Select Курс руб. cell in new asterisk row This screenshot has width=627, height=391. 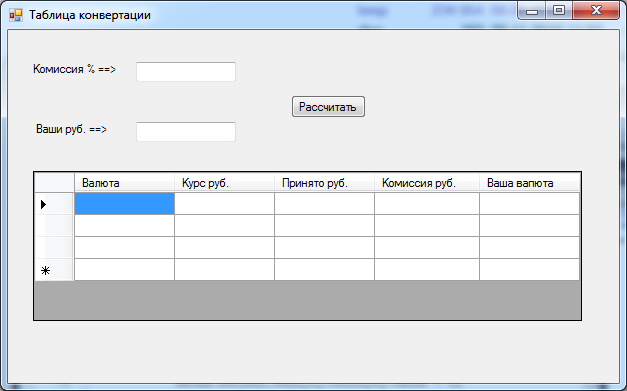[x=224, y=269]
